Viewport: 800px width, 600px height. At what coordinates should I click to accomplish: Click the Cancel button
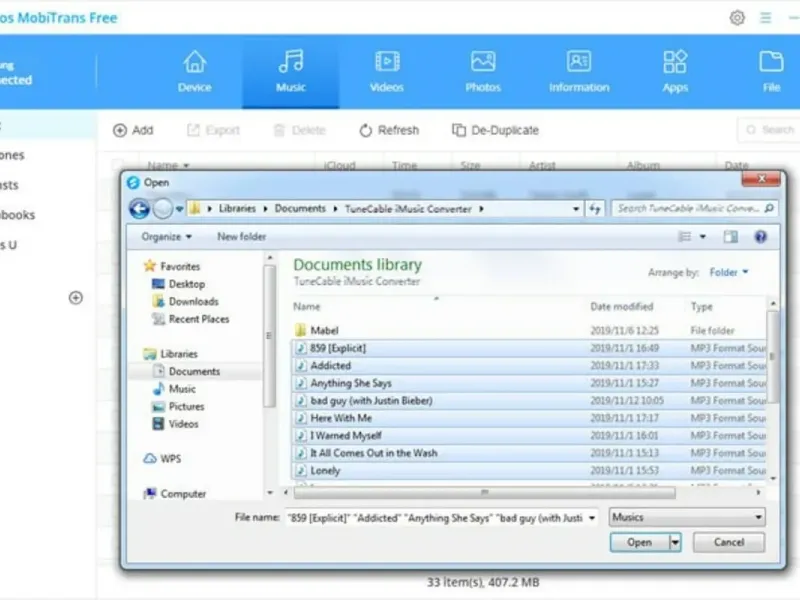[x=729, y=542]
